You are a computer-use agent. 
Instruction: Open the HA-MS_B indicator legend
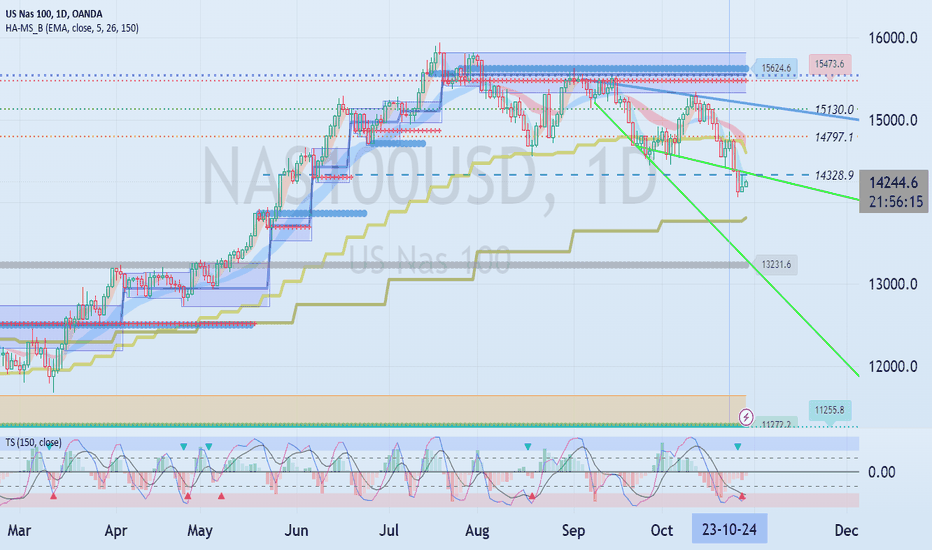(72, 28)
